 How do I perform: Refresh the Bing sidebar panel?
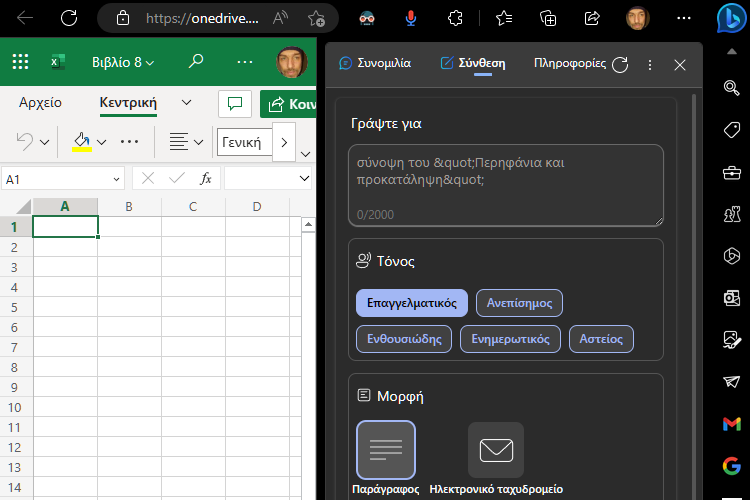[x=620, y=65]
